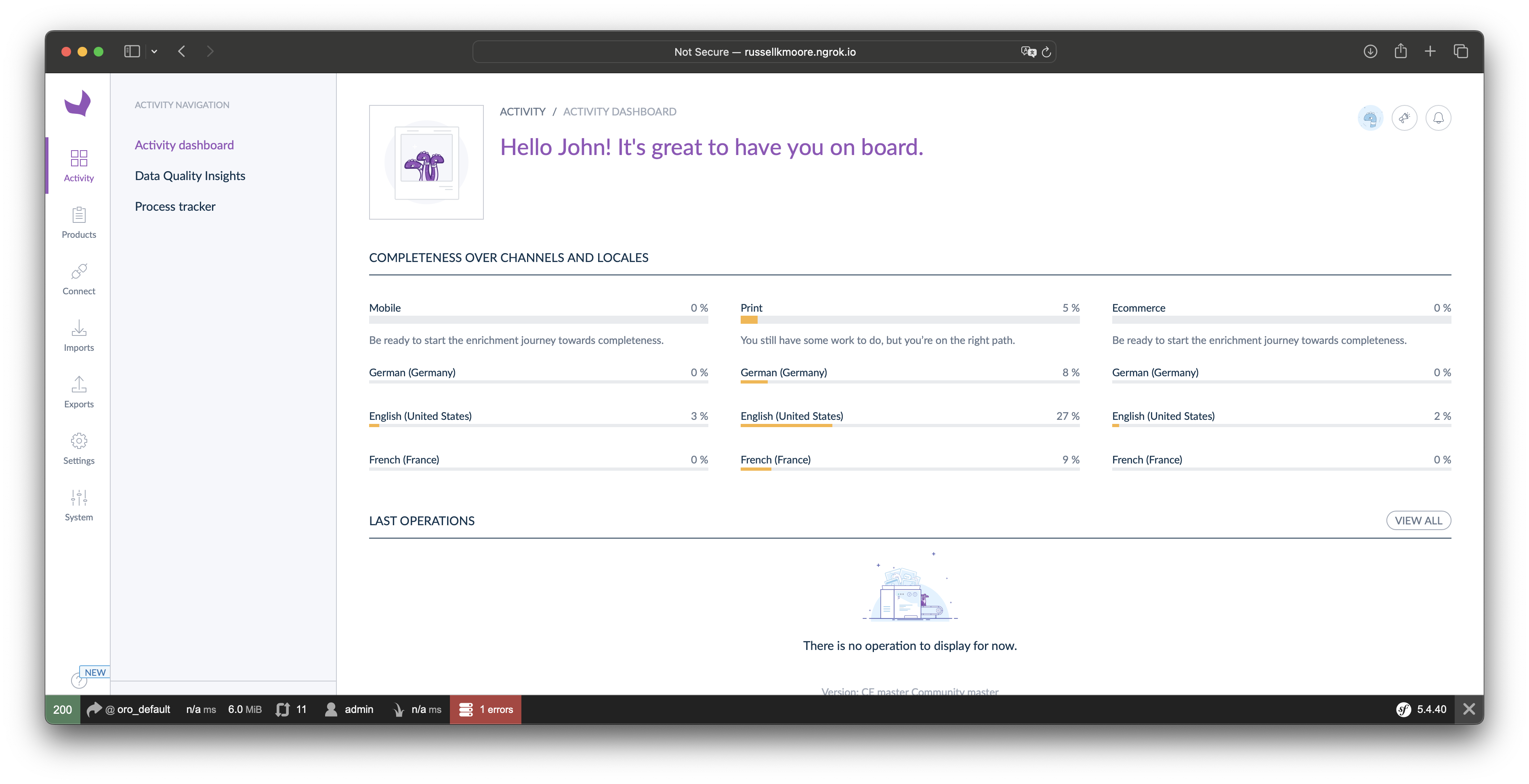
Task: Click the Twig render time item
Action: pyautogui.click(x=417, y=709)
